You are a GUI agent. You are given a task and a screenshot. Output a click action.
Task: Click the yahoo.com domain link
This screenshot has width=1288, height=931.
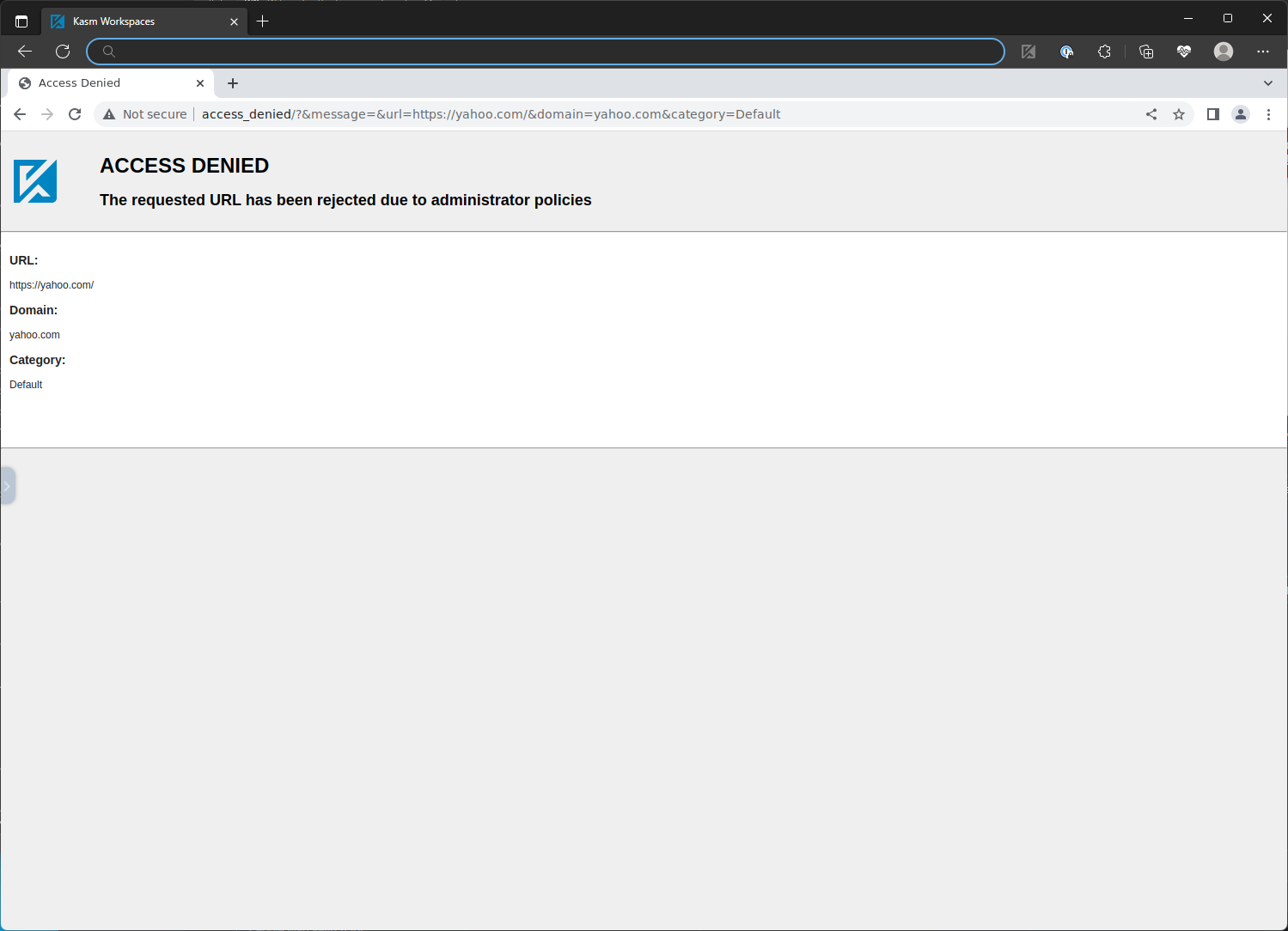tap(34, 334)
